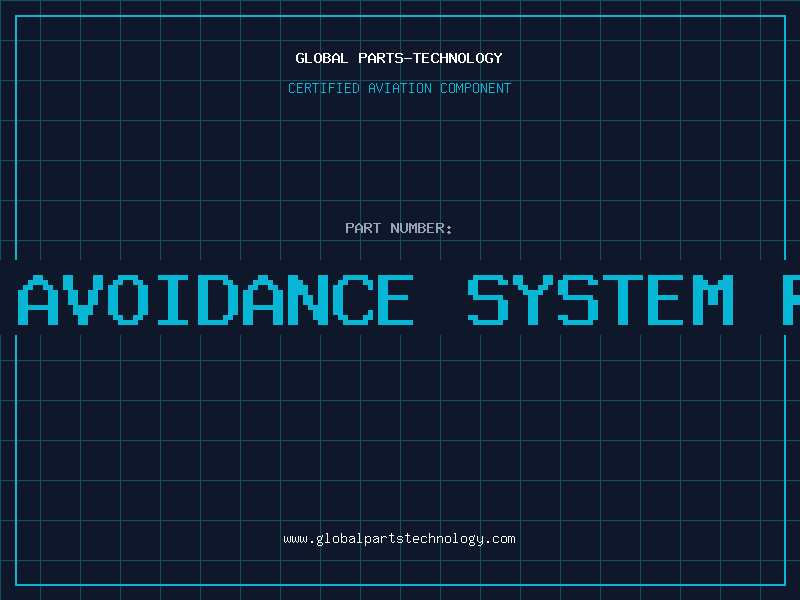
Task: Click the word AVOIDANCE in scrolling banner
Action: pos(218,300)
